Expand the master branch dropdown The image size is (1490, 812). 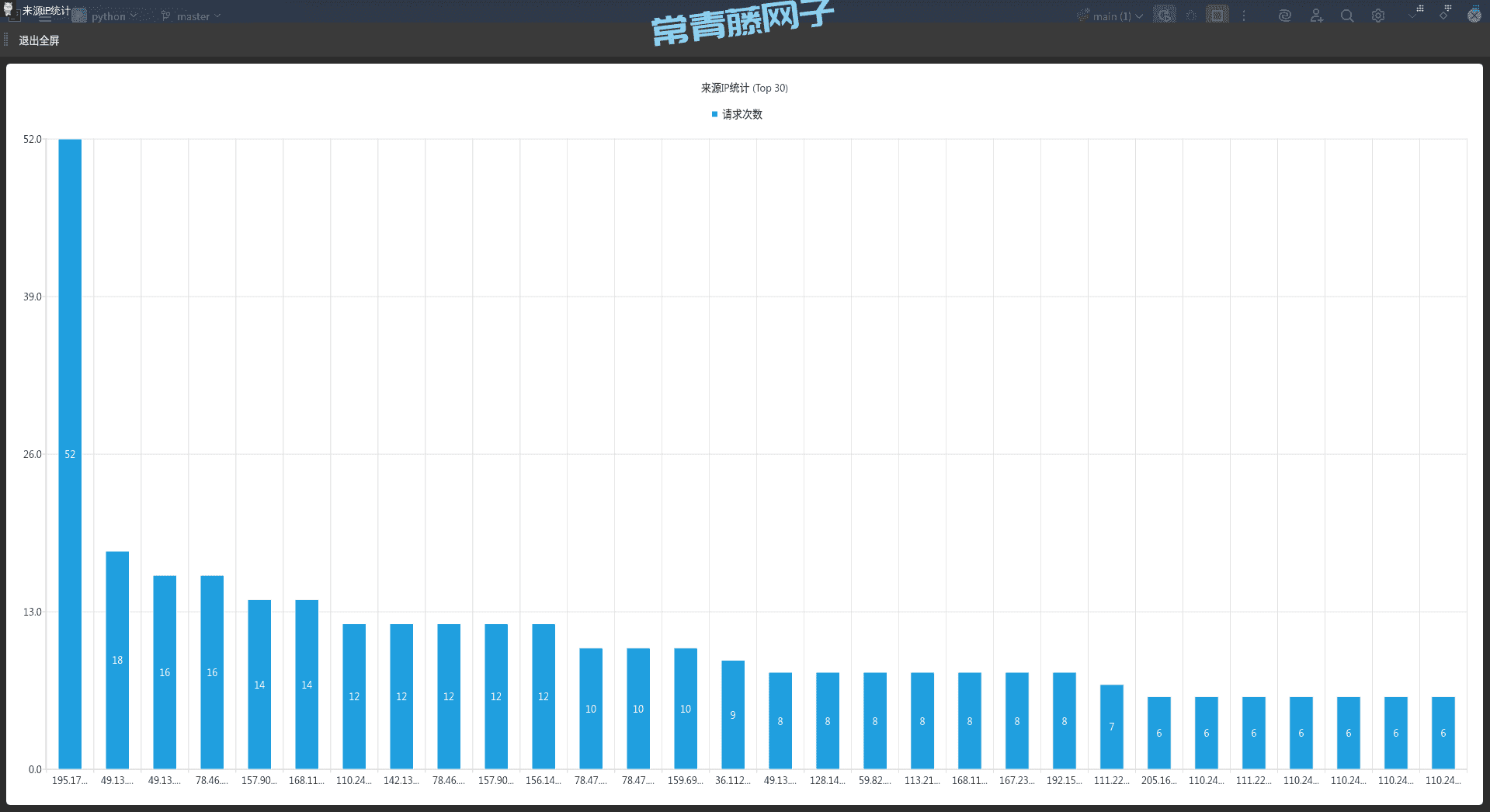coord(193,16)
